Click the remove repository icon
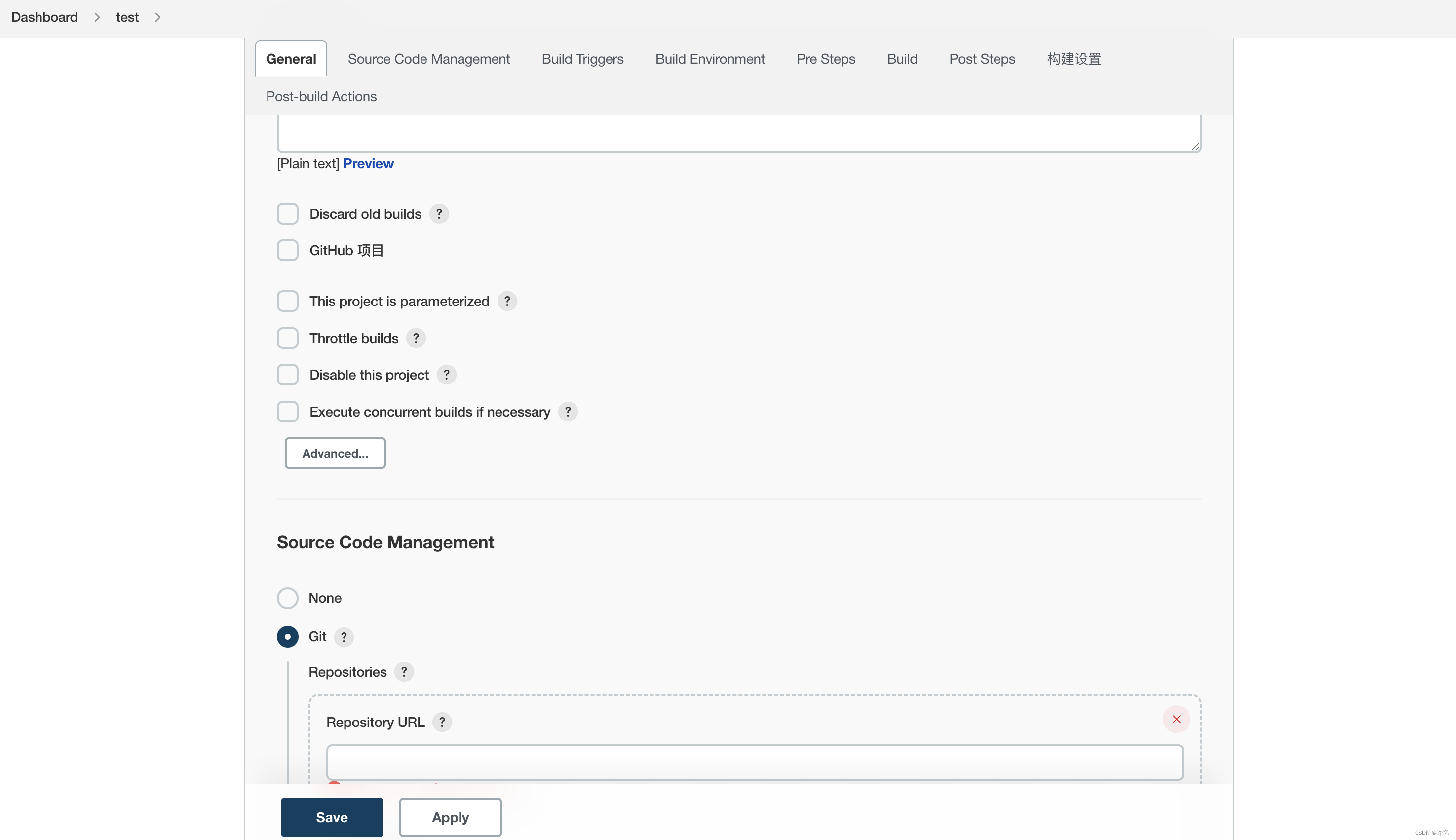This screenshot has height=840, width=1456. pos(1176,719)
